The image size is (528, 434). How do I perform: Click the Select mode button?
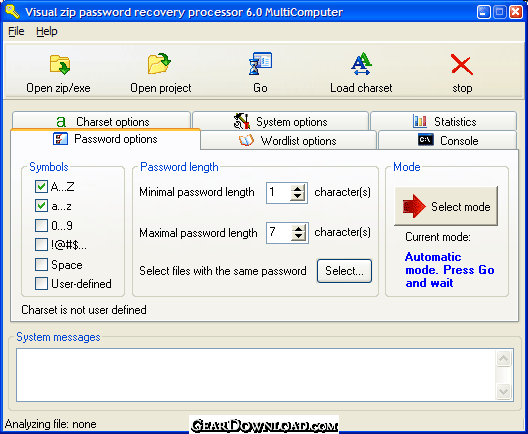click(446, 206)
